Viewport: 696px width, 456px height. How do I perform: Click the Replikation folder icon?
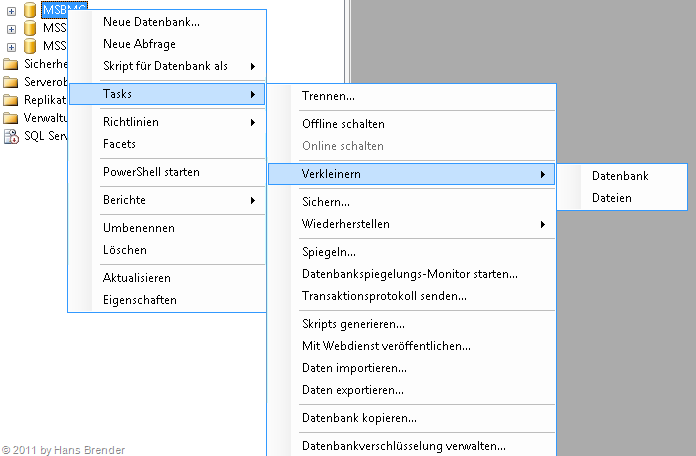point(11,100)
